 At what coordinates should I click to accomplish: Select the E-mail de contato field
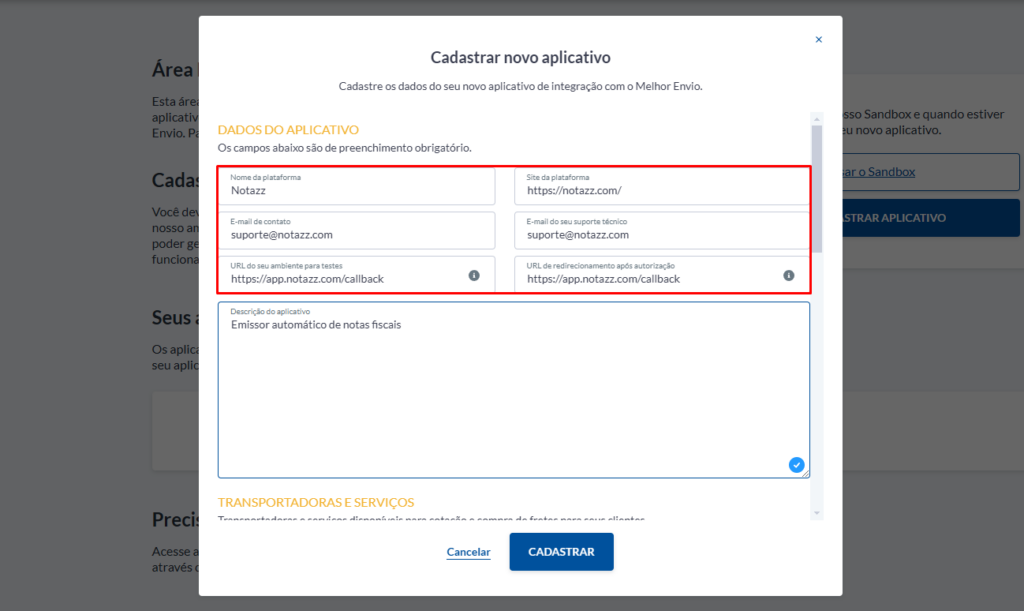click(357, 230)
